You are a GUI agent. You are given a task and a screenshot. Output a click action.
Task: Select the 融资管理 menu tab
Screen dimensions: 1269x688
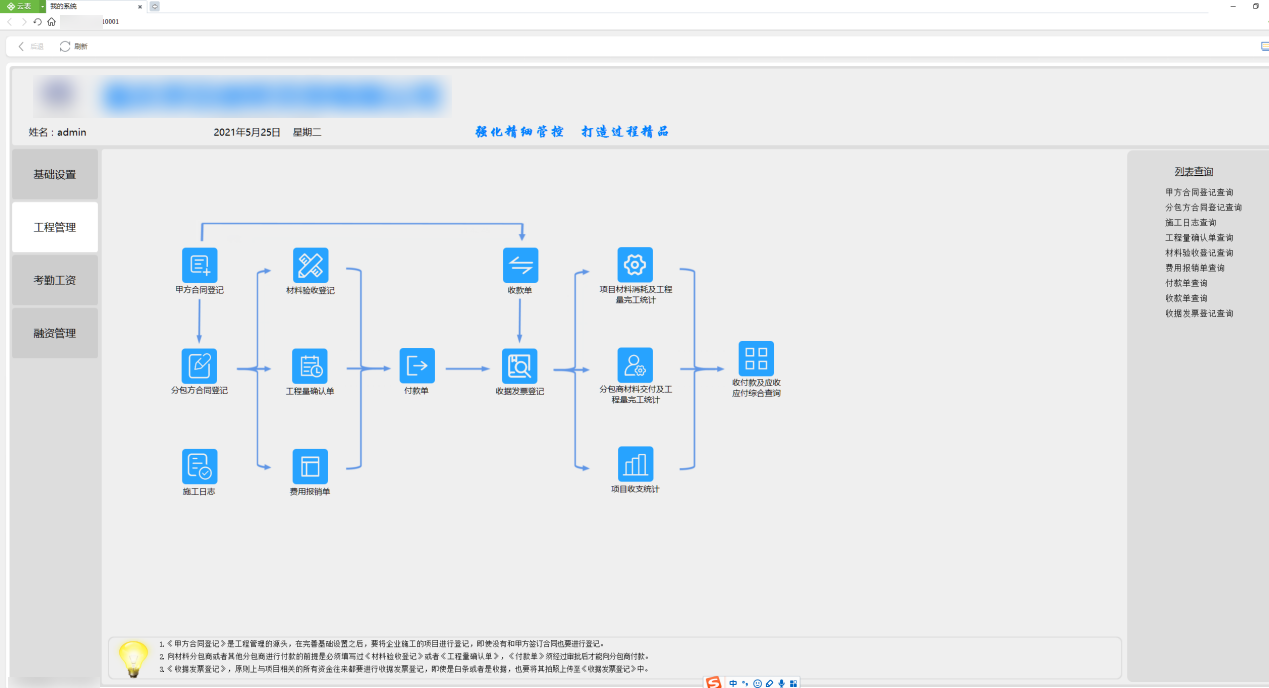[x=55, y=333]
